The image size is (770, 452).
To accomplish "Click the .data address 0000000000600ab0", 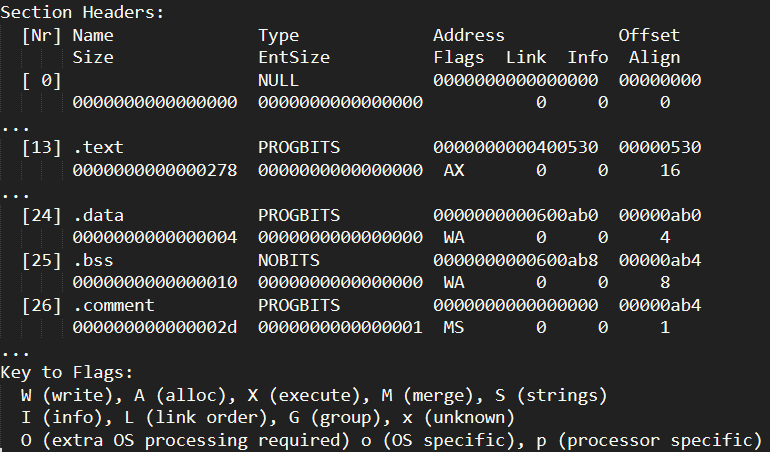I will coord(515,215).
